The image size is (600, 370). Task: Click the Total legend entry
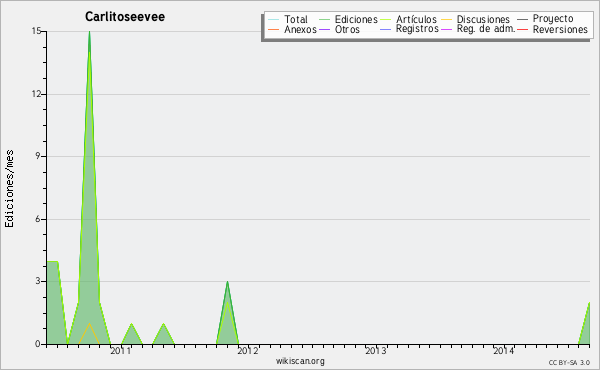tap(288, 19)
